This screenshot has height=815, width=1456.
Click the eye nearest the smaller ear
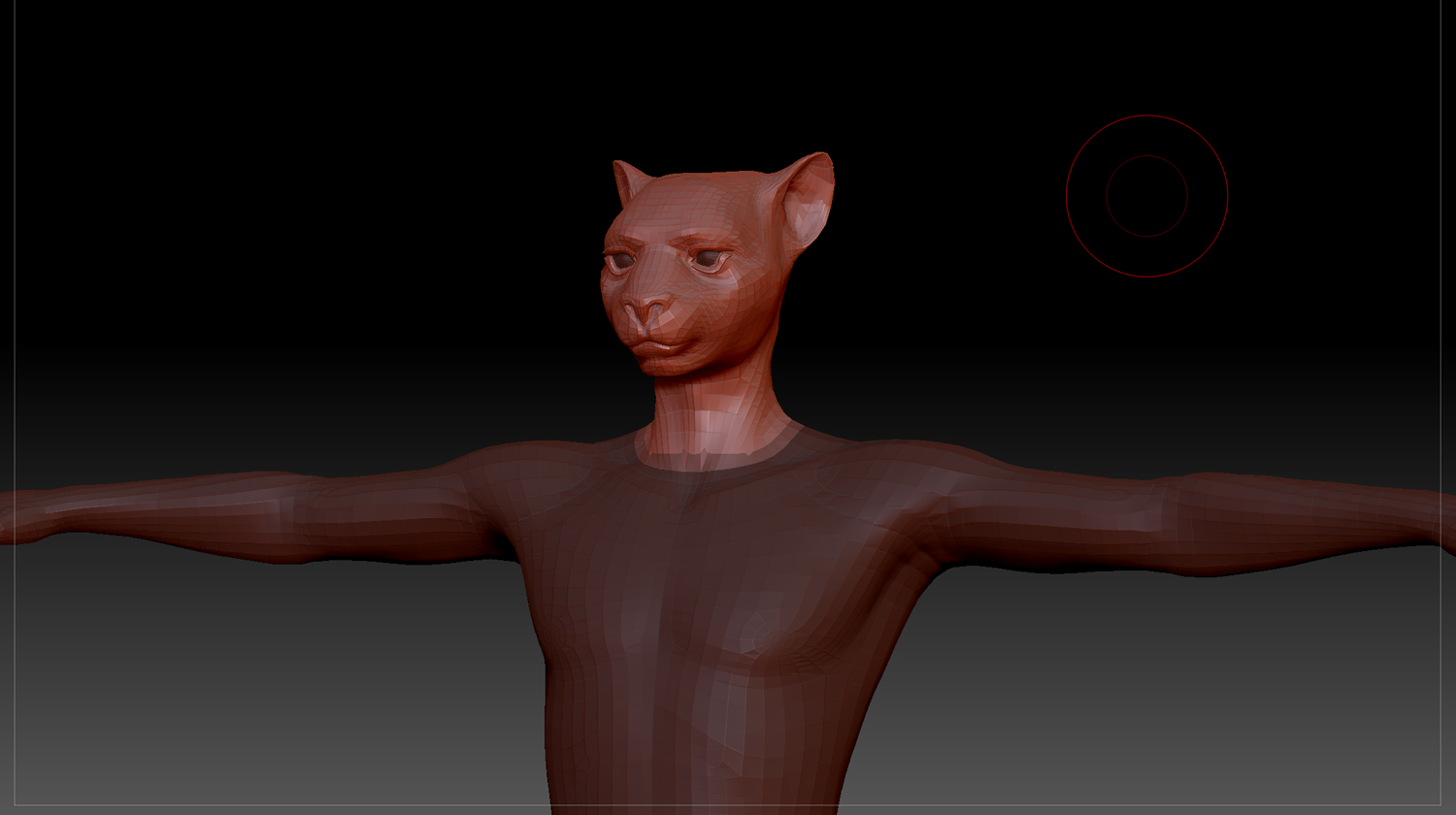coord(619,261)
